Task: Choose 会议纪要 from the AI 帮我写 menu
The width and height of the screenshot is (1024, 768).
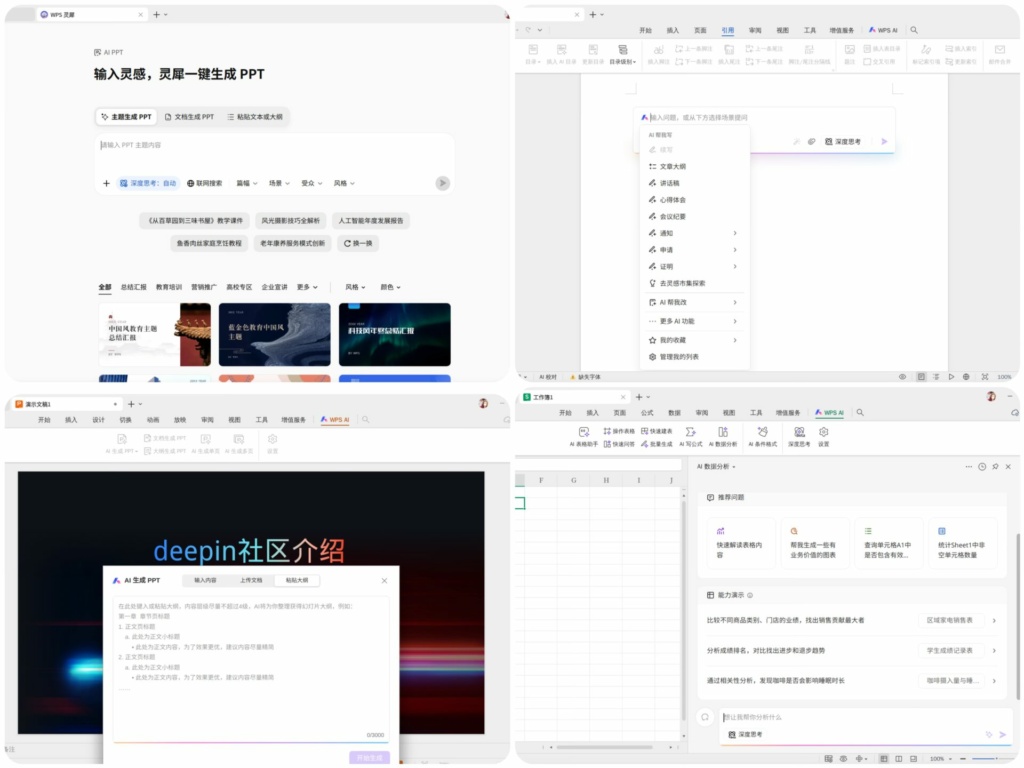Action: click(672, 216)
